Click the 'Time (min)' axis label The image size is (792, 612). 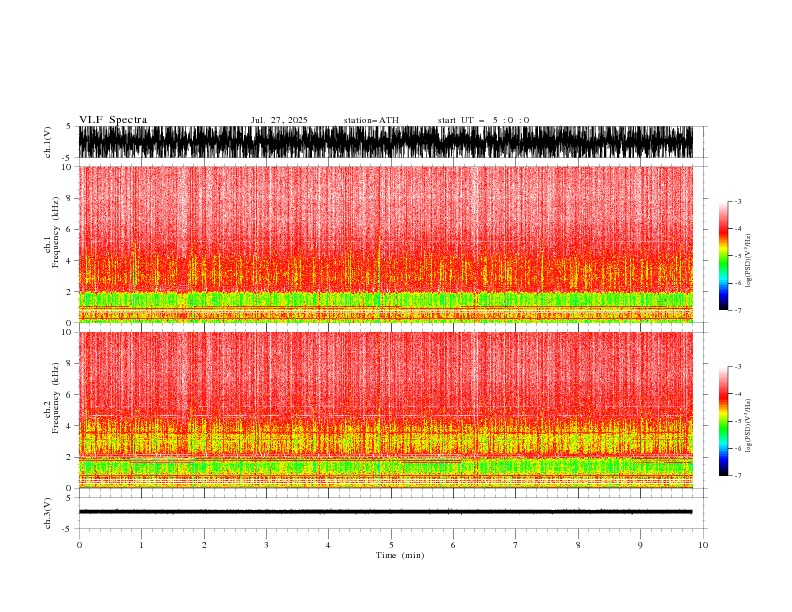point(400,555)
